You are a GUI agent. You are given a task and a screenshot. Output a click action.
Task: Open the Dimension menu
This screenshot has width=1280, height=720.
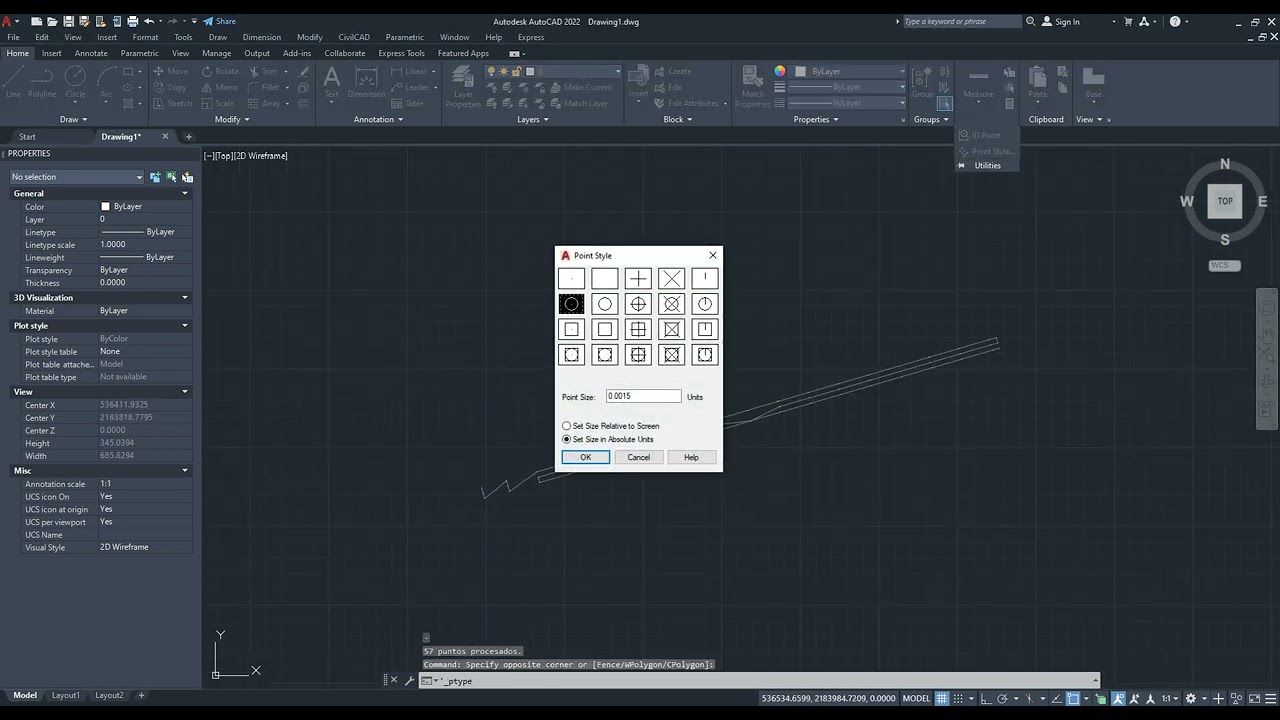click(262, 37)
